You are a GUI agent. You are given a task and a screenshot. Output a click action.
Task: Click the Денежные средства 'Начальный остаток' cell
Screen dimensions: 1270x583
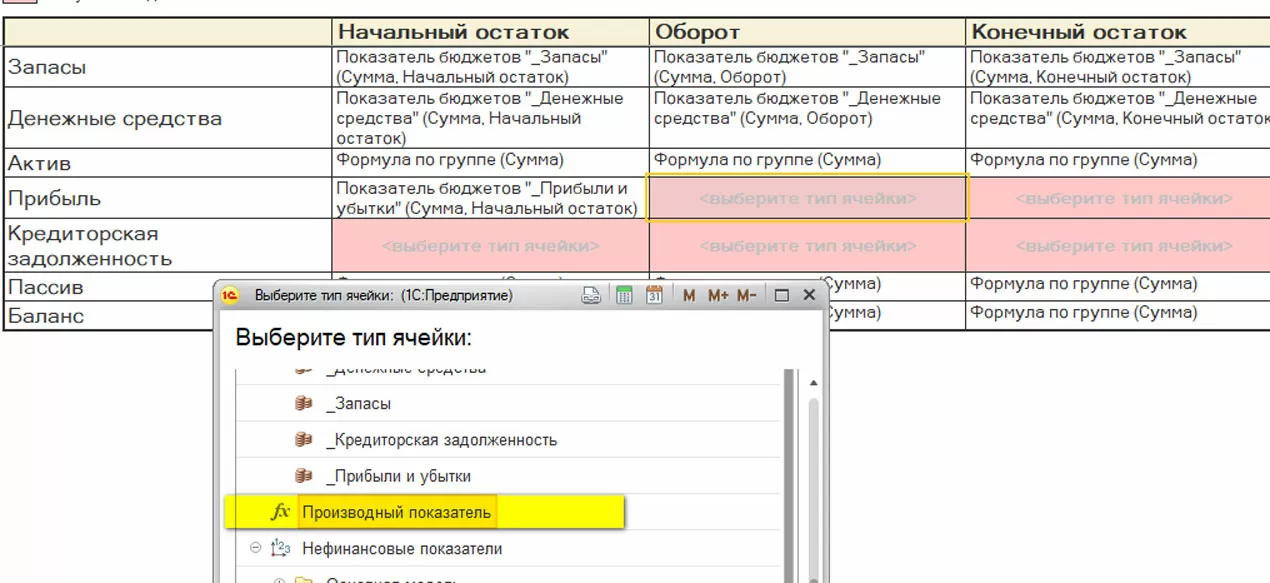point(490,118)
